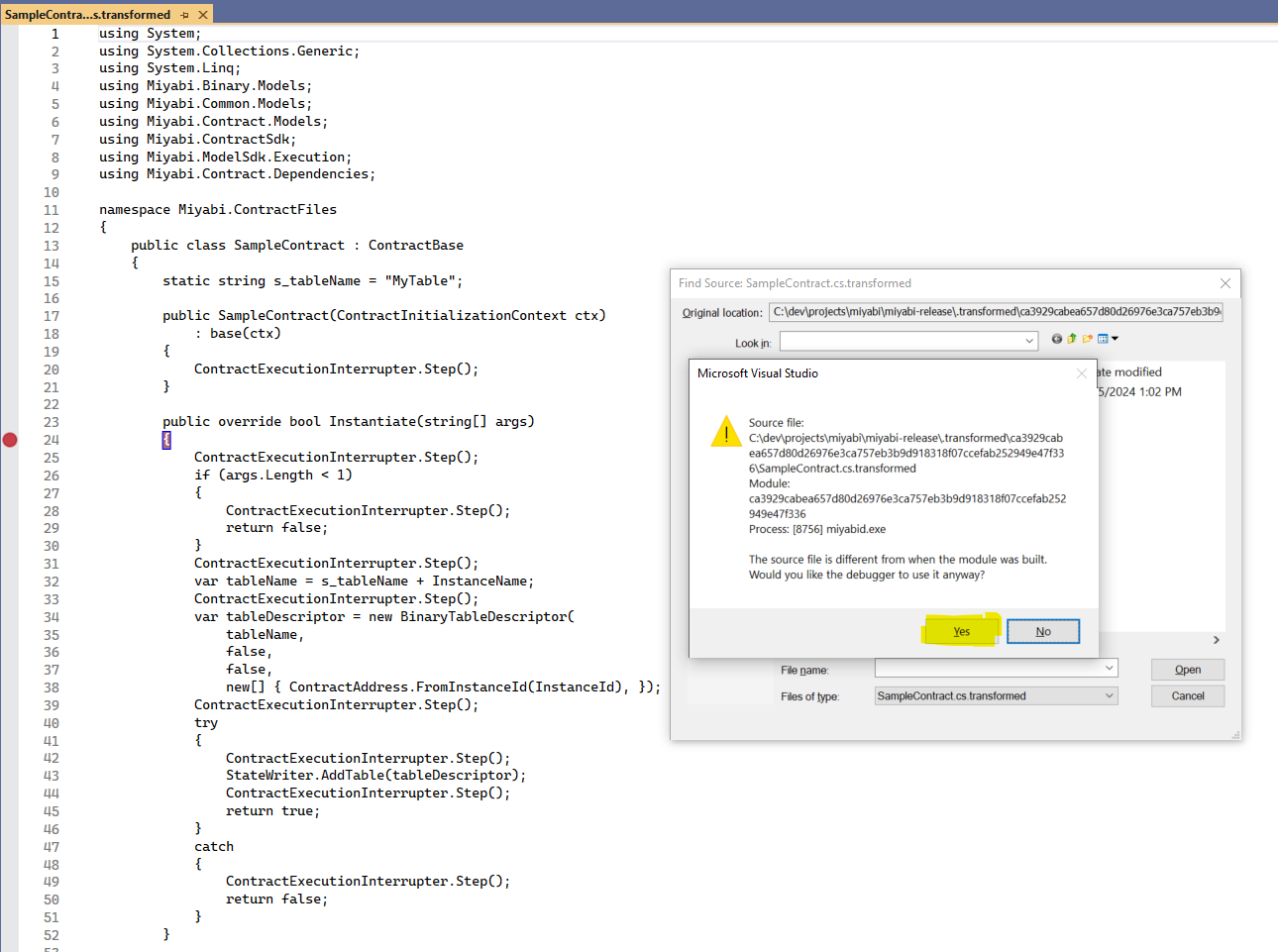Click the Original location path field

(x=996, y=312)
